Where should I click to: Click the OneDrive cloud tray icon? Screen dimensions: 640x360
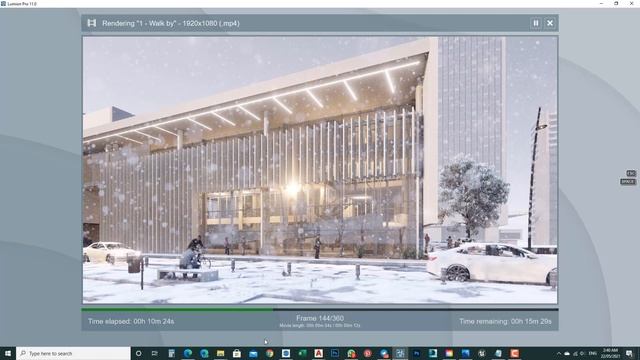pos(567,353)
